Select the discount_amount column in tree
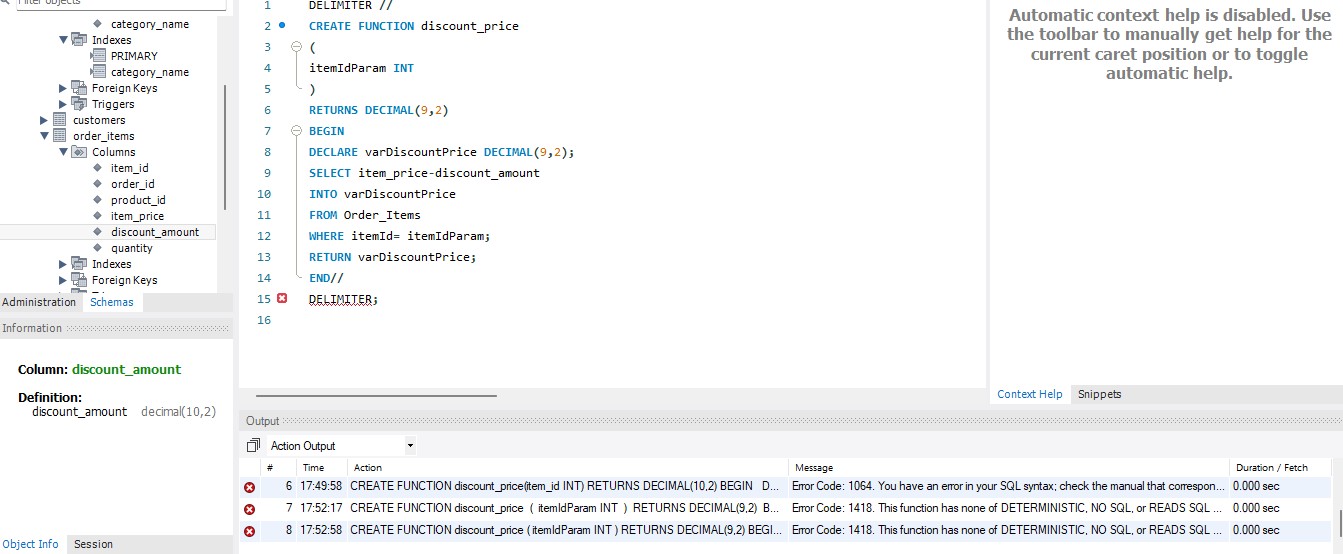 (x=155, y=232)
